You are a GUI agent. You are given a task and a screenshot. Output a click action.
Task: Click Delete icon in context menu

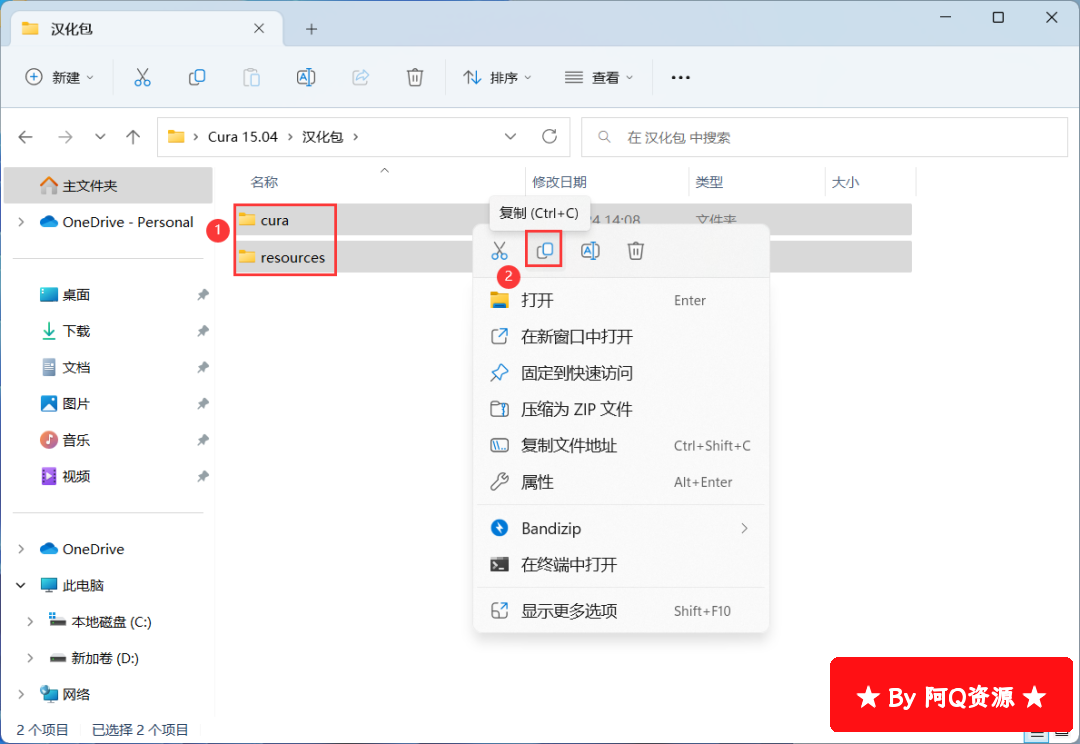pyautogui.click(x=636, y=251)
